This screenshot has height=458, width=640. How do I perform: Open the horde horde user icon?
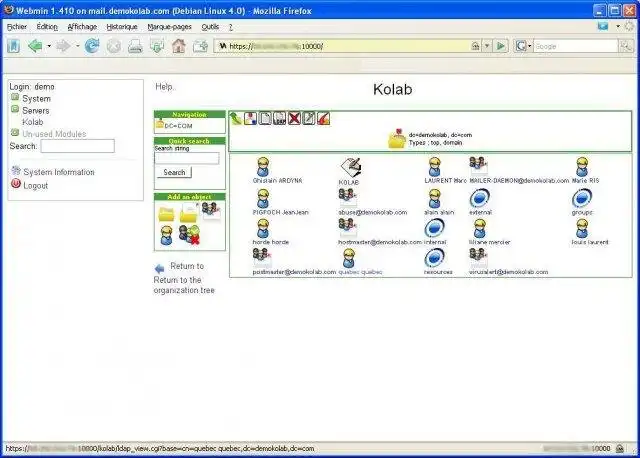pyautogui.click(x=263, y=229)
